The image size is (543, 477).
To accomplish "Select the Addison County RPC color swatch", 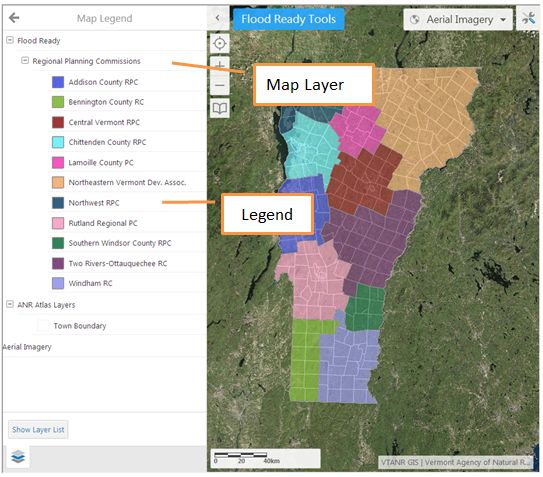I will (x=58, y=82).
